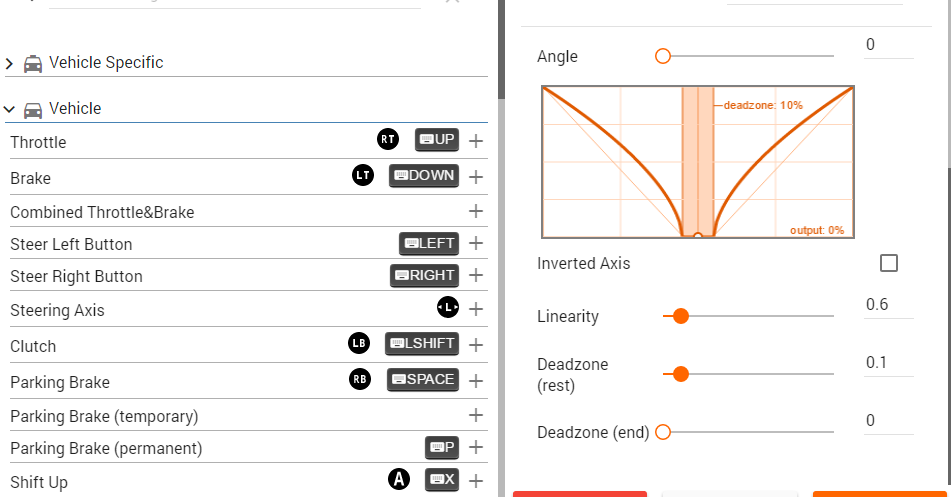Image resolution: width=951 pixels, height=497 pixels.
Task: Click the SPACE key binding for Parking Brake
Action: tap(423, 380)
